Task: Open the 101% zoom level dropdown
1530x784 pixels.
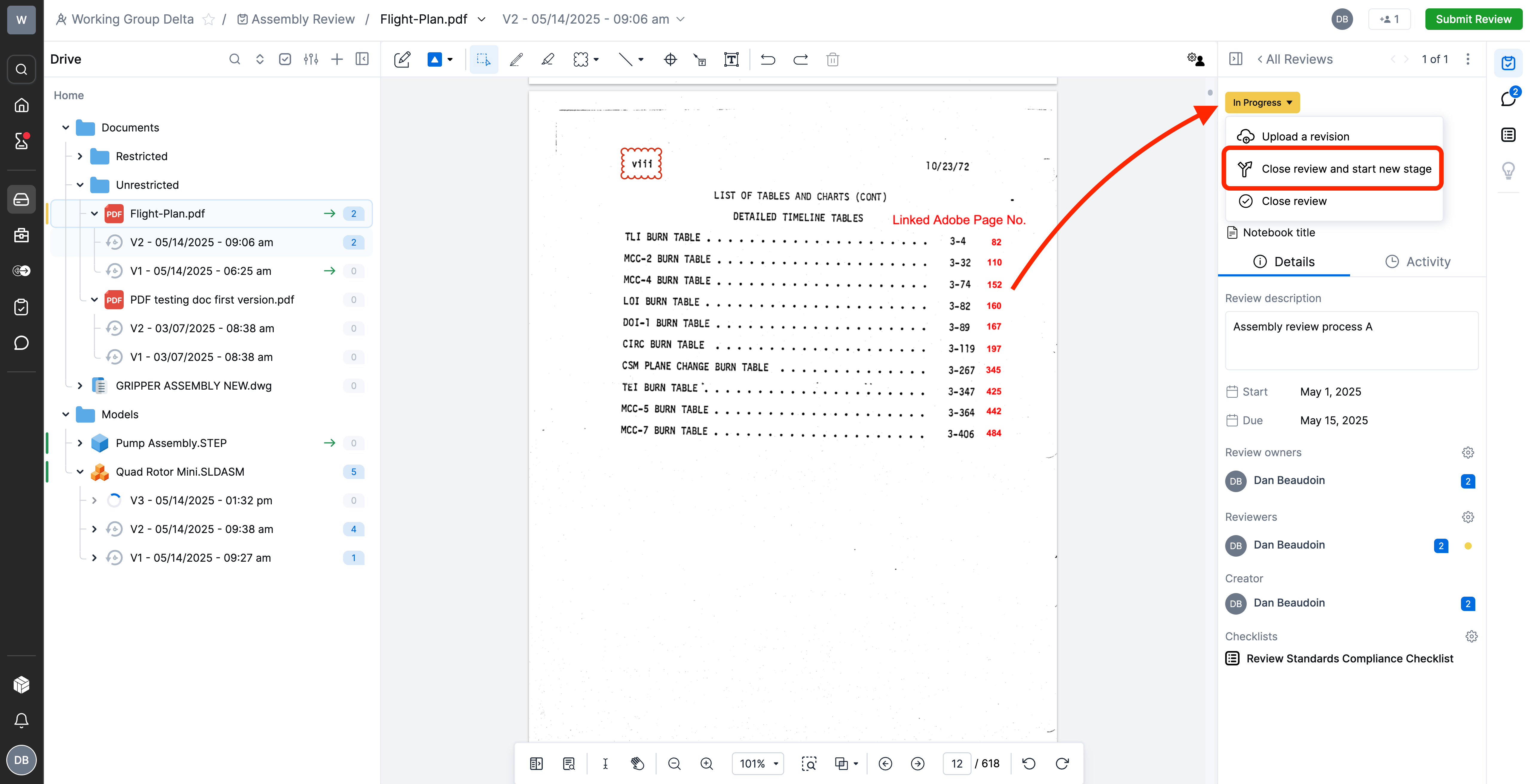Action: click(x=758, y=764)
